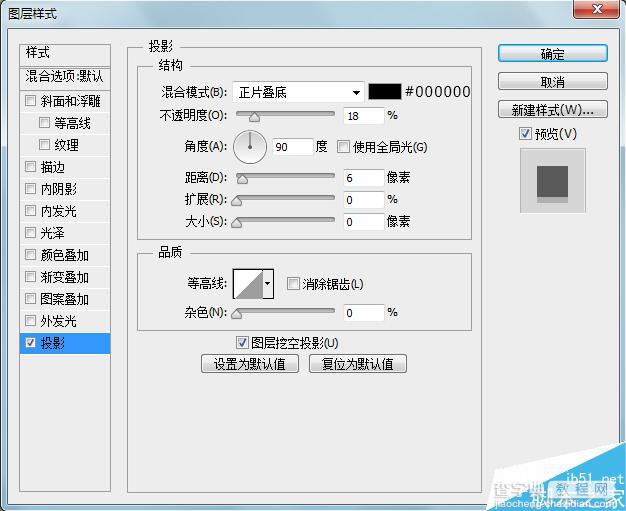Enable the 颜色叠加 checkbox

coord(30,254)
